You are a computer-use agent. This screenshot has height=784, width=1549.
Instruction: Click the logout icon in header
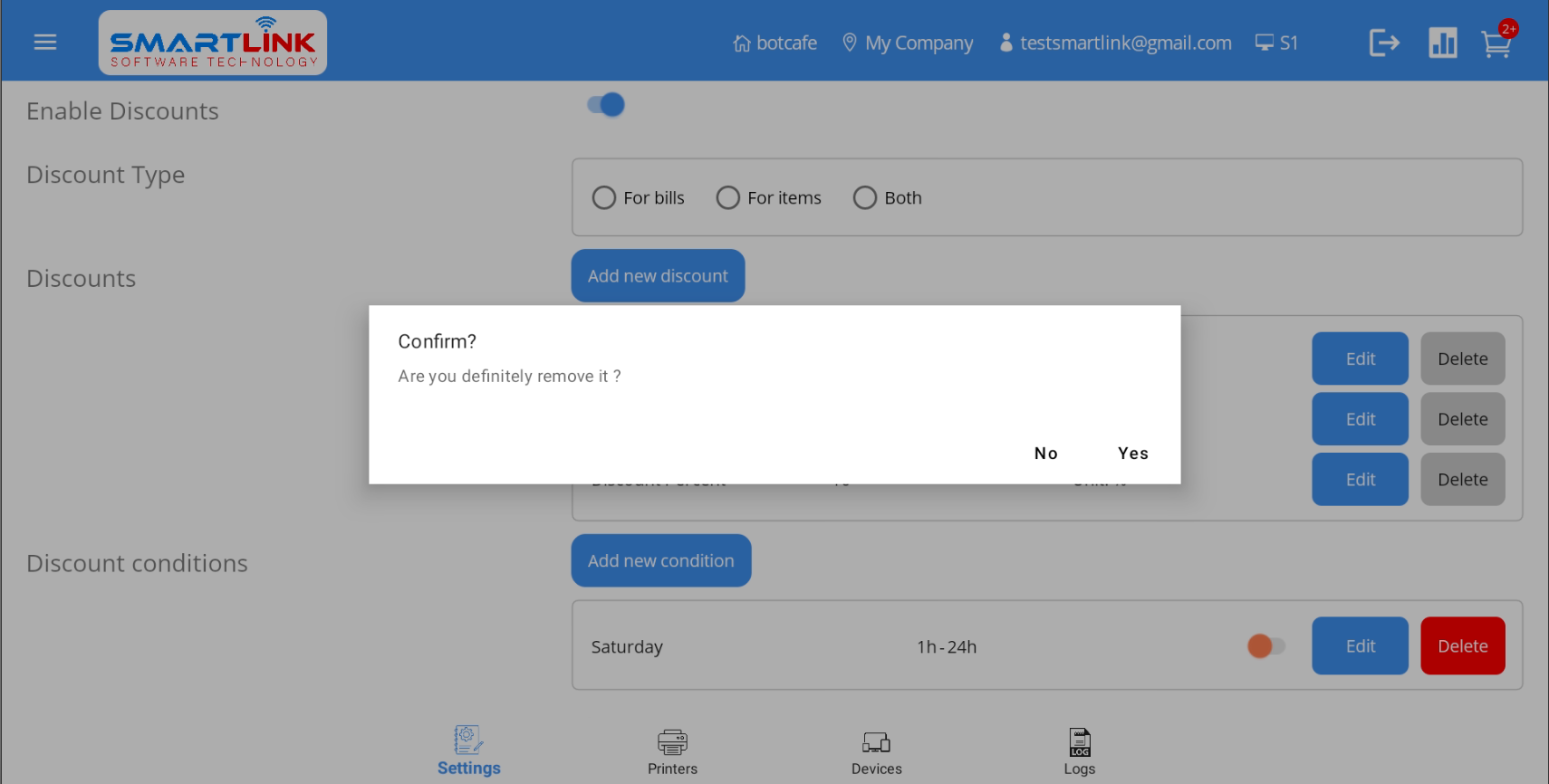[x=1384, y=43]
